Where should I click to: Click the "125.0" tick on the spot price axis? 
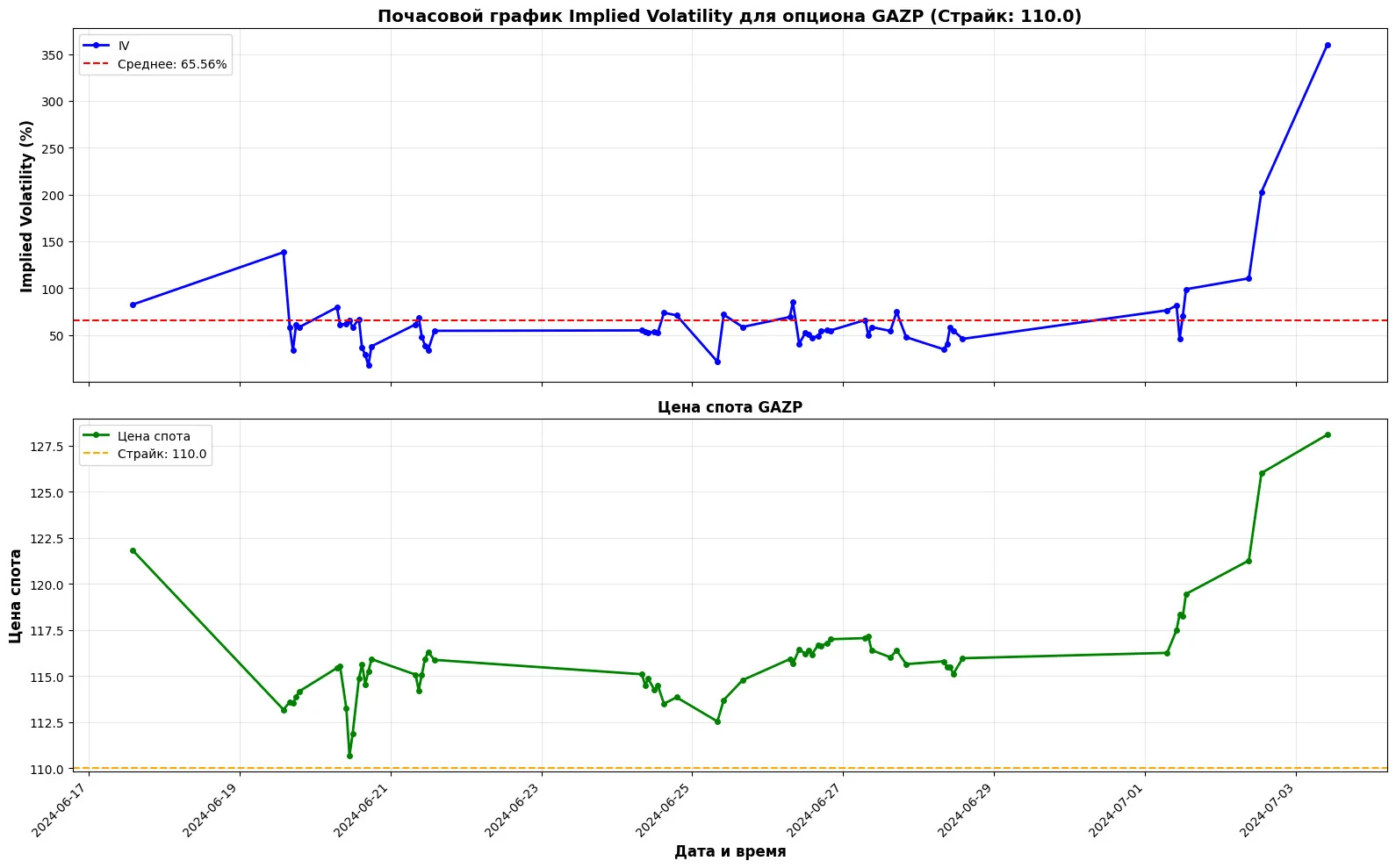[x=48, y=492]
